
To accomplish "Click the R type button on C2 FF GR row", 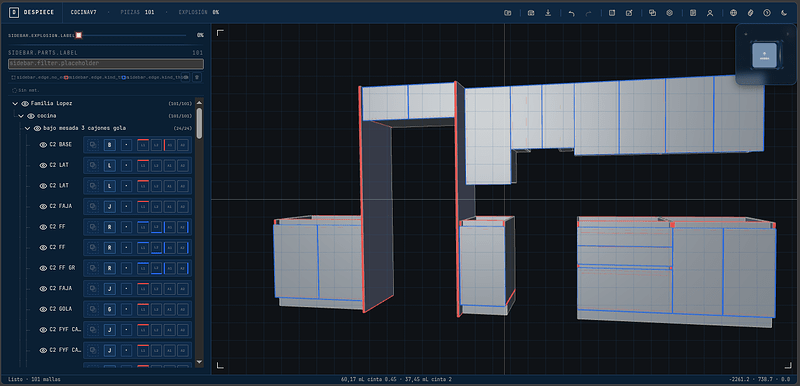I will [109, 268].
